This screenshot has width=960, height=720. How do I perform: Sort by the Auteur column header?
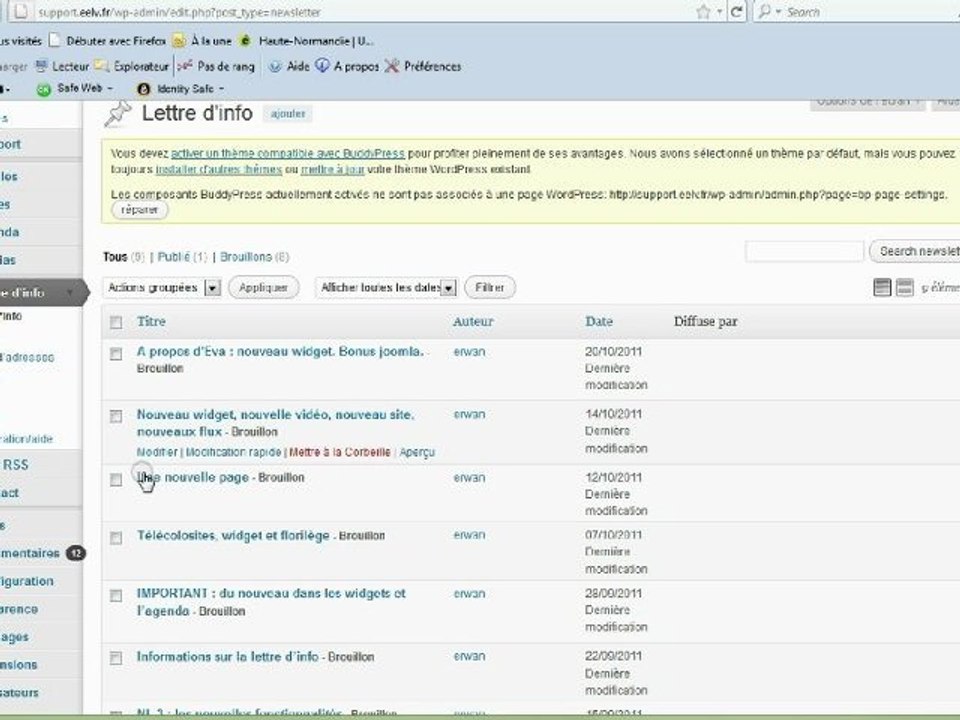[473, 321]
